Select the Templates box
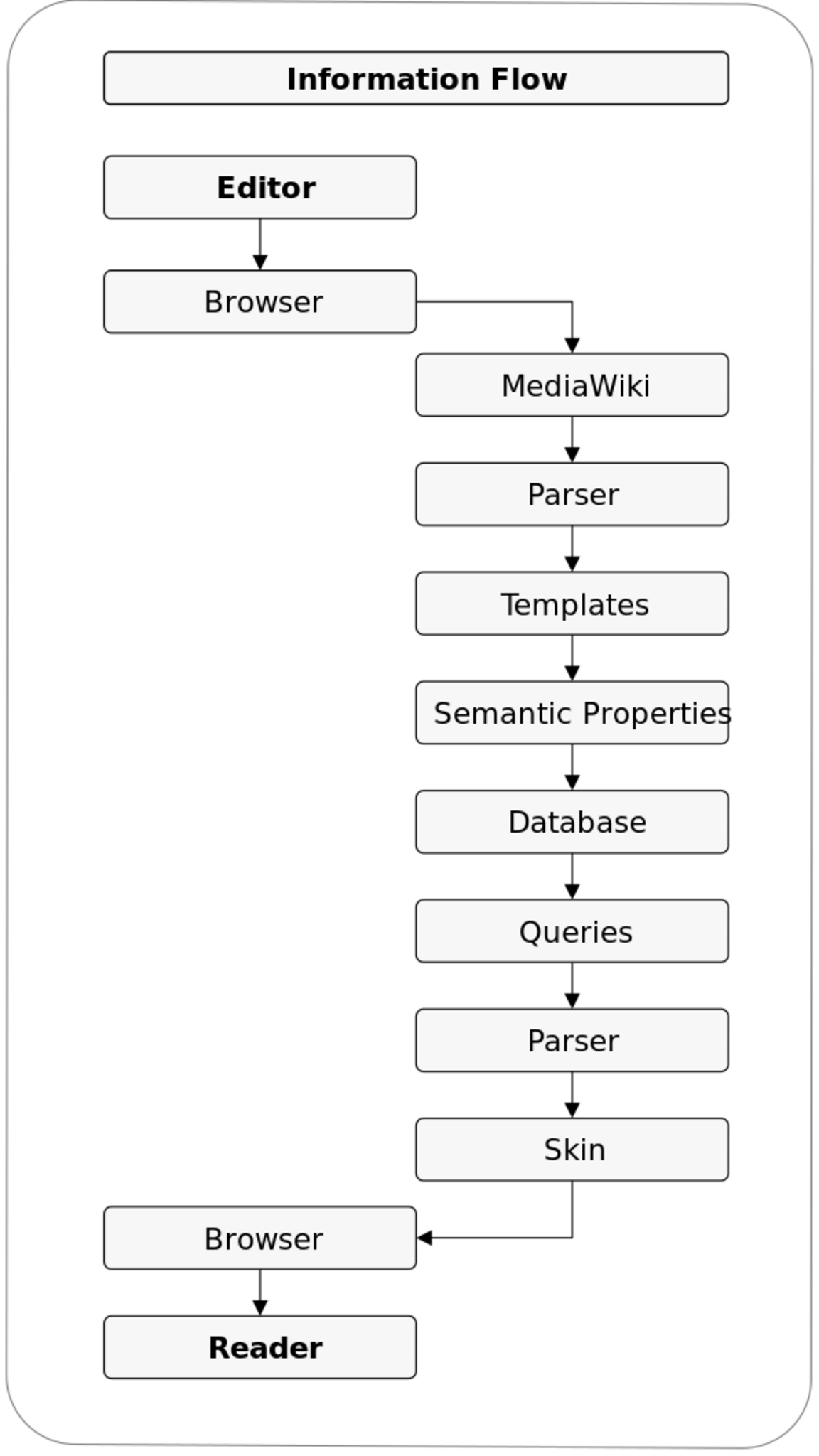The image size is (819, 1456). click(x=572, y=604)
